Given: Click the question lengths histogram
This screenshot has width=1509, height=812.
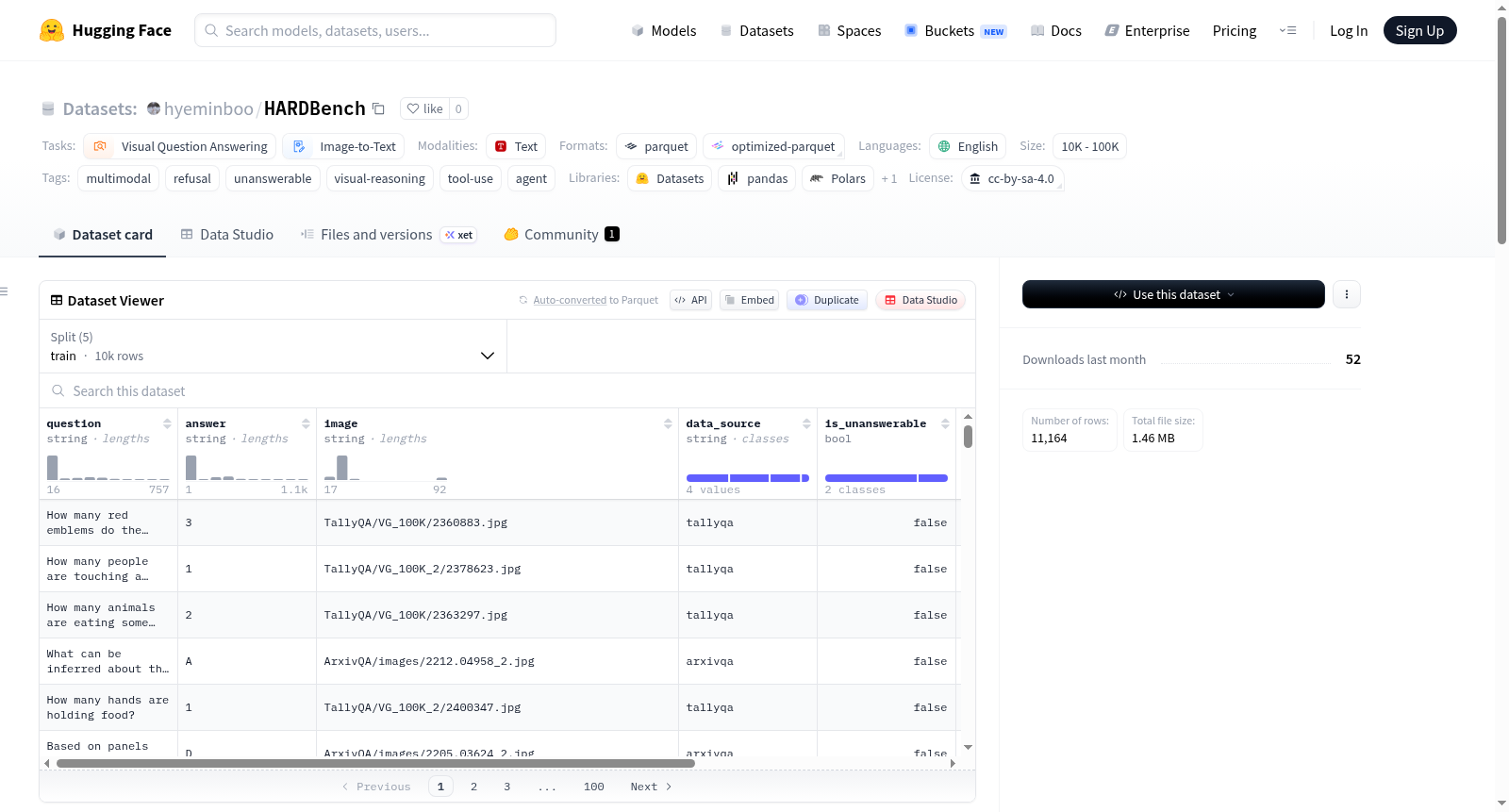Looking at the screenshot, I should [x=108, y=467].
